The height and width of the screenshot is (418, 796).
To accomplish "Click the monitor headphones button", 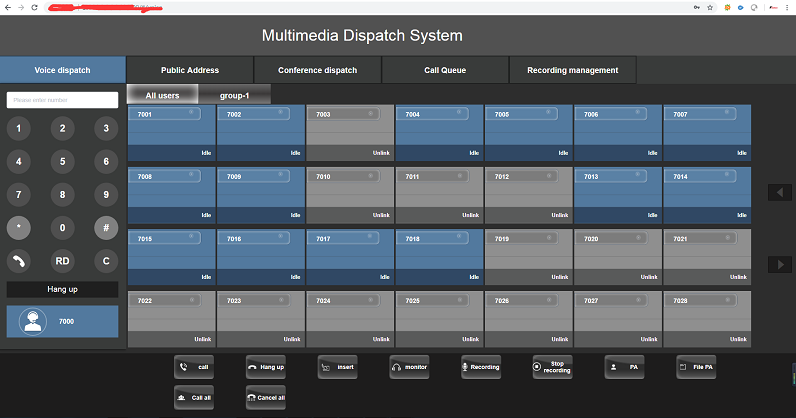I will click(x=409, y=367).
